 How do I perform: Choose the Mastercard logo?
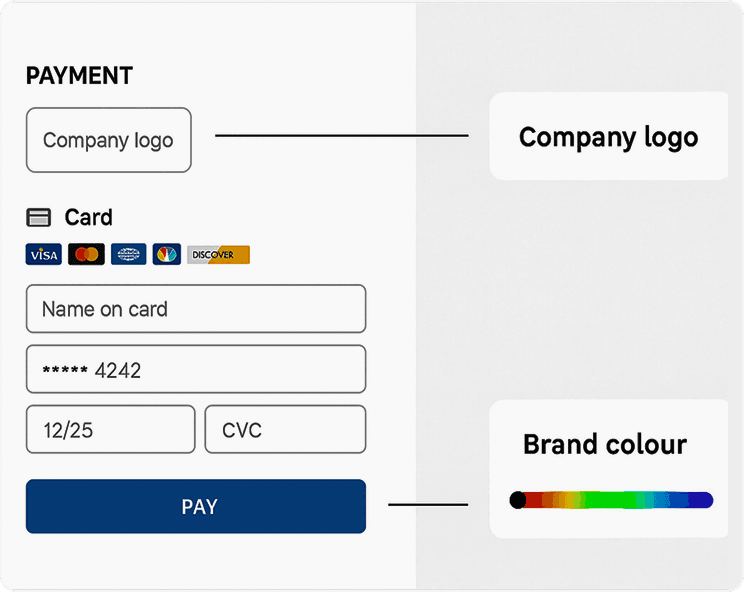[87, 255]
